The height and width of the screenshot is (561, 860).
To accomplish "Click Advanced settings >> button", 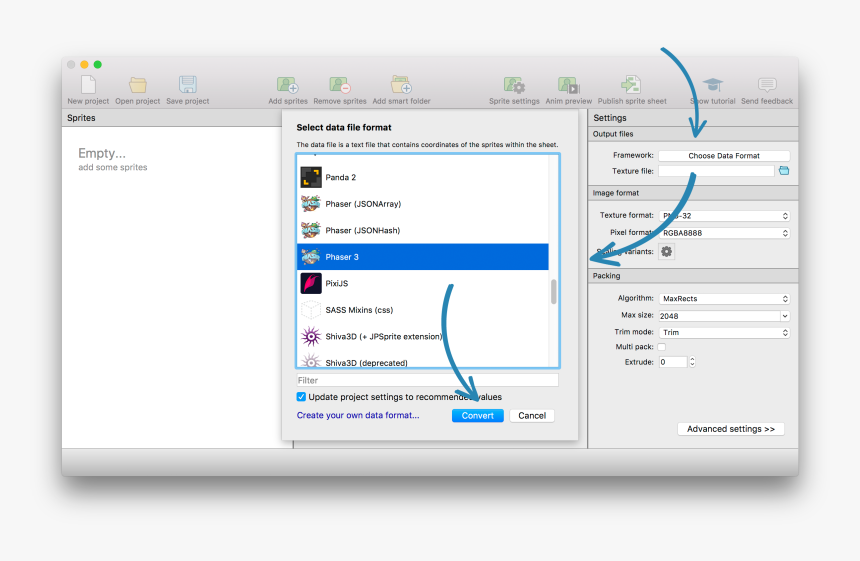I will 731,429.
